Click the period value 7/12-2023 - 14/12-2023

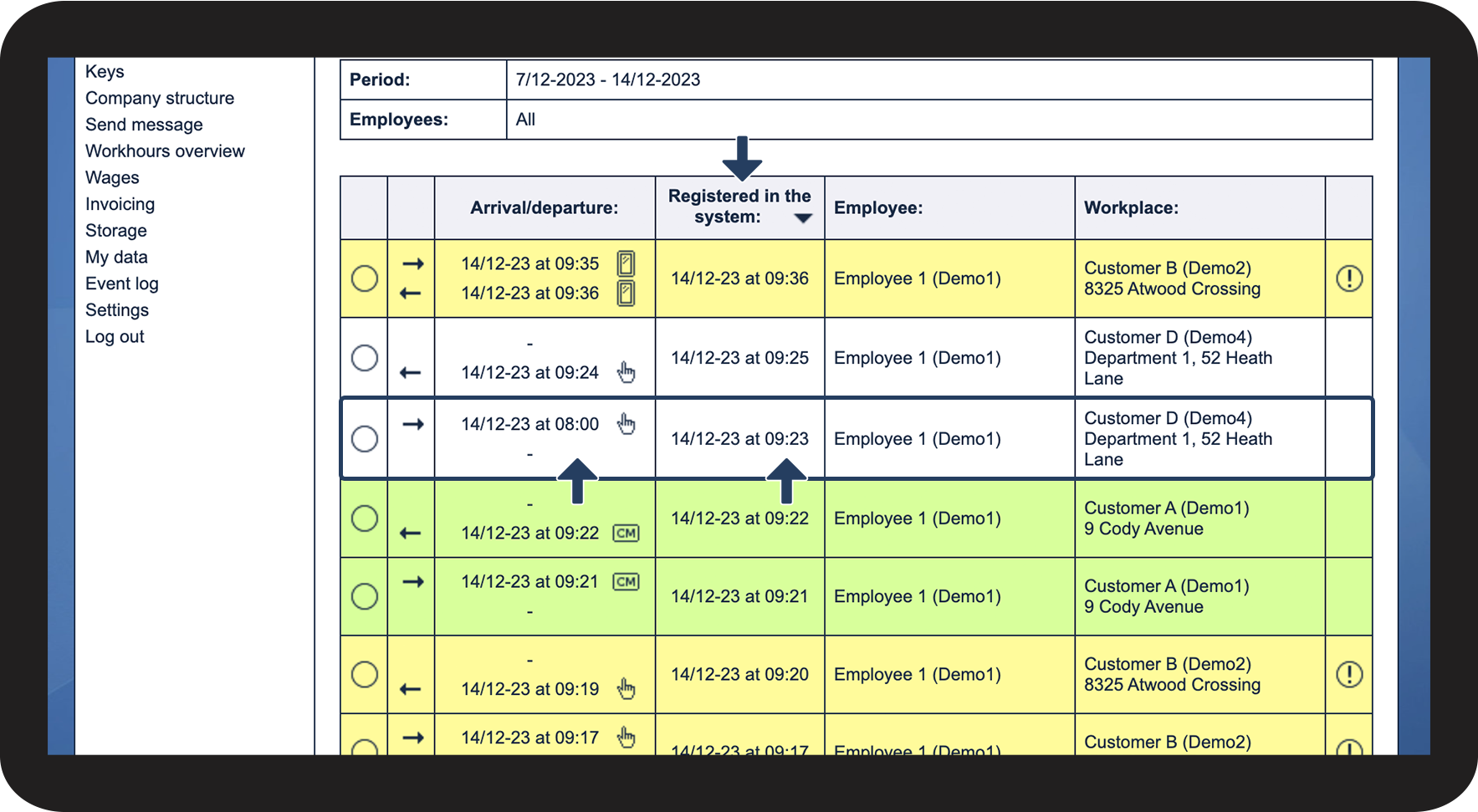click(608, 79)
